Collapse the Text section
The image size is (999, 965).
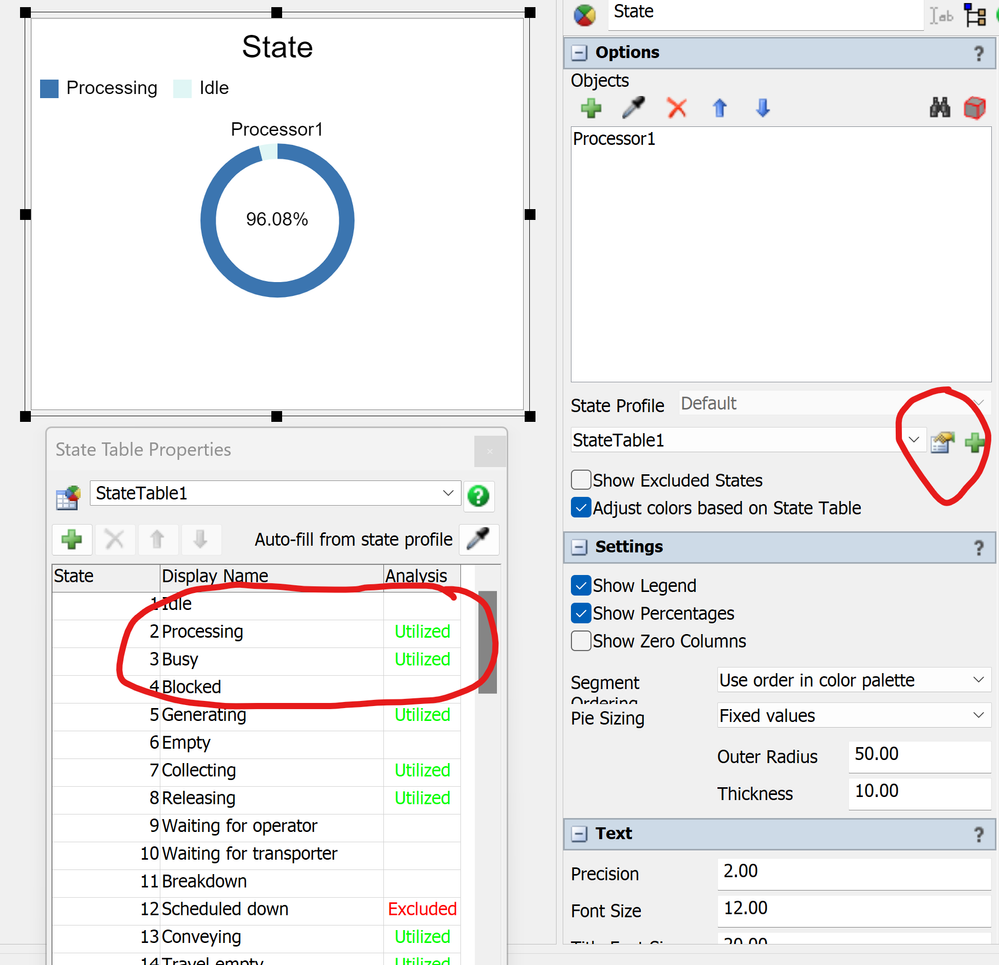pos(579,834)
